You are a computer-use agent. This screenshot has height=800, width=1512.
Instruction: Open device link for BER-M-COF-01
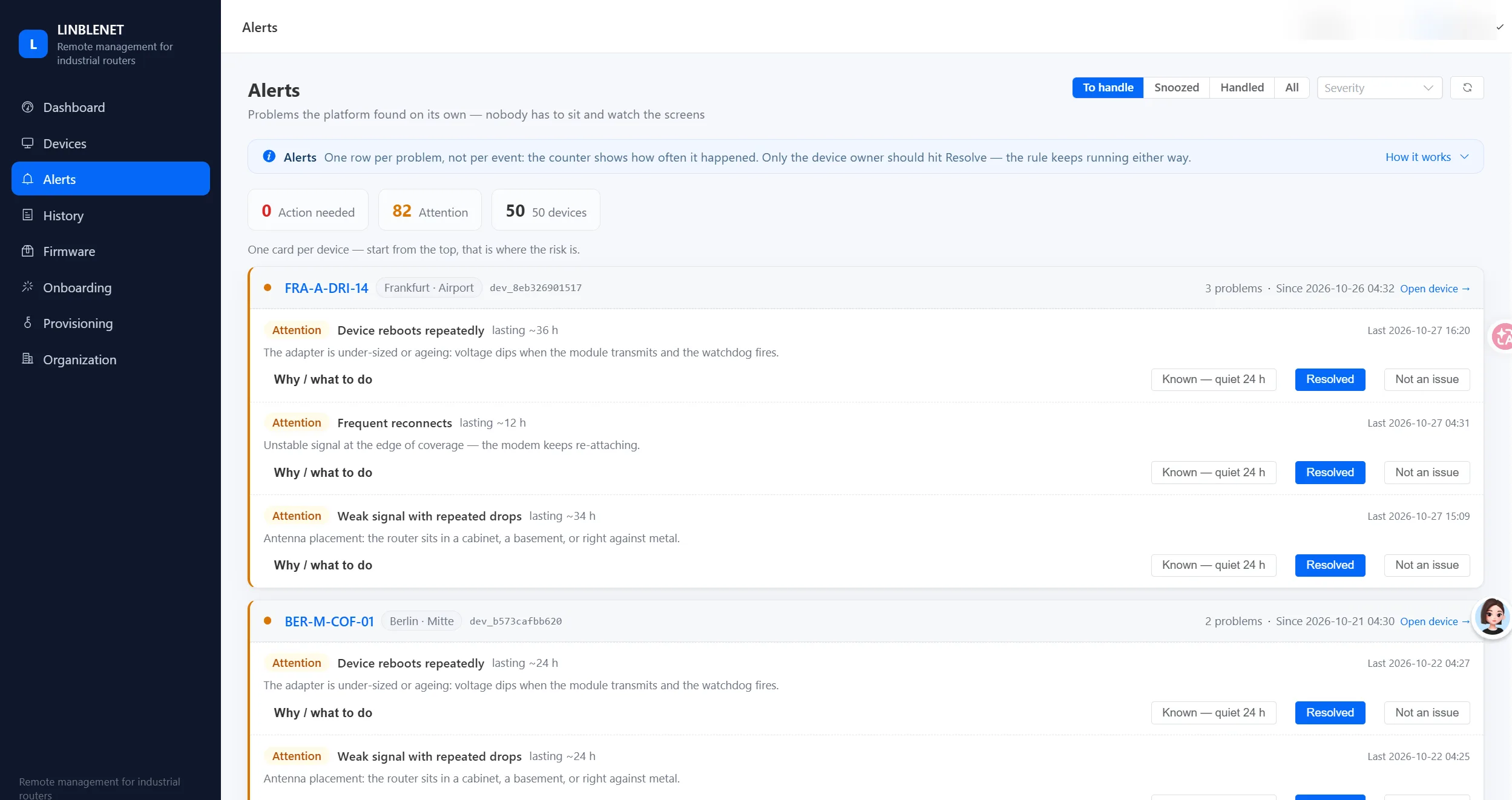(1435, 621)
